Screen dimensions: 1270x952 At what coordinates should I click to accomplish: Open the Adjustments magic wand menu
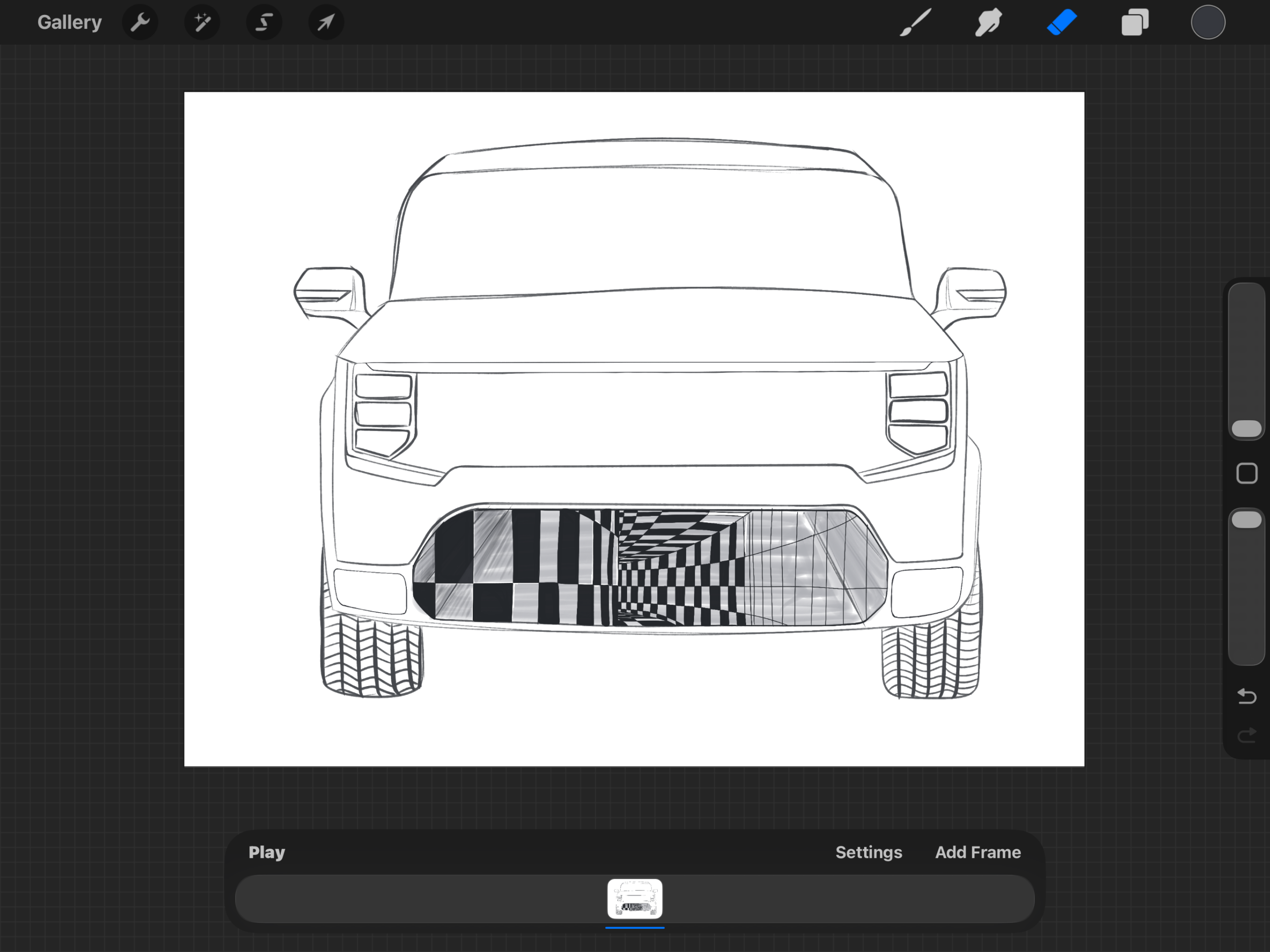202,22
